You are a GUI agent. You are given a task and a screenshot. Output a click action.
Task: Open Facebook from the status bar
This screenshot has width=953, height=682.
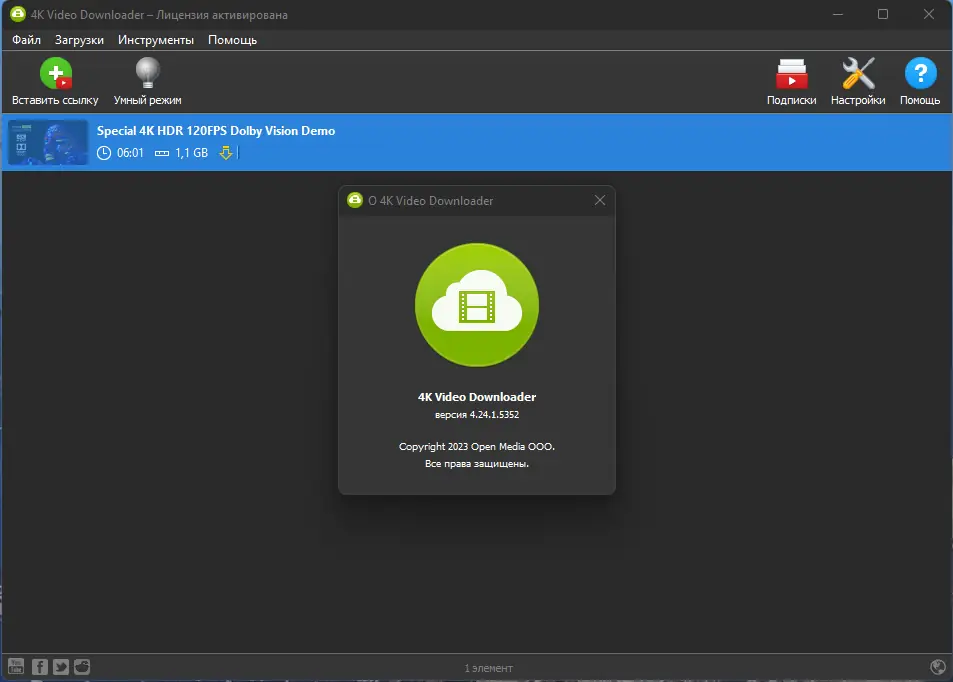point(38,666)
